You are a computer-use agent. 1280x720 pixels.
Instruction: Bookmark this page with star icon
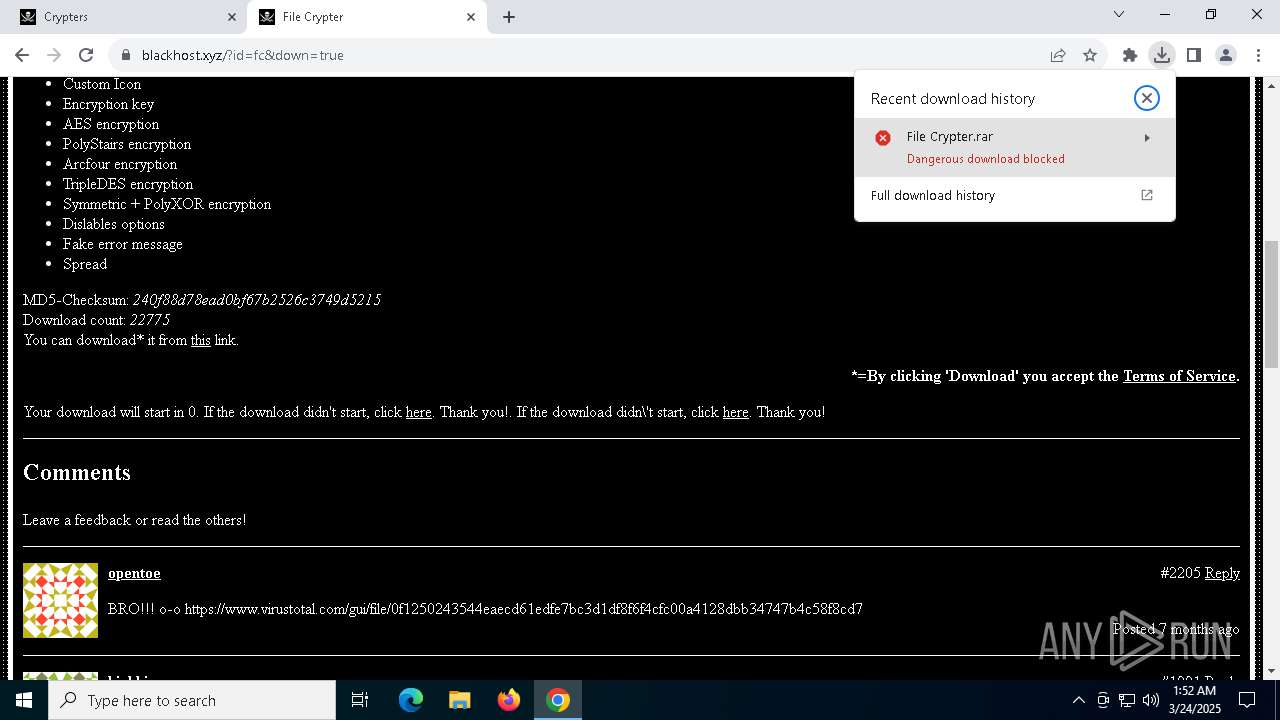pos(1090,55)
